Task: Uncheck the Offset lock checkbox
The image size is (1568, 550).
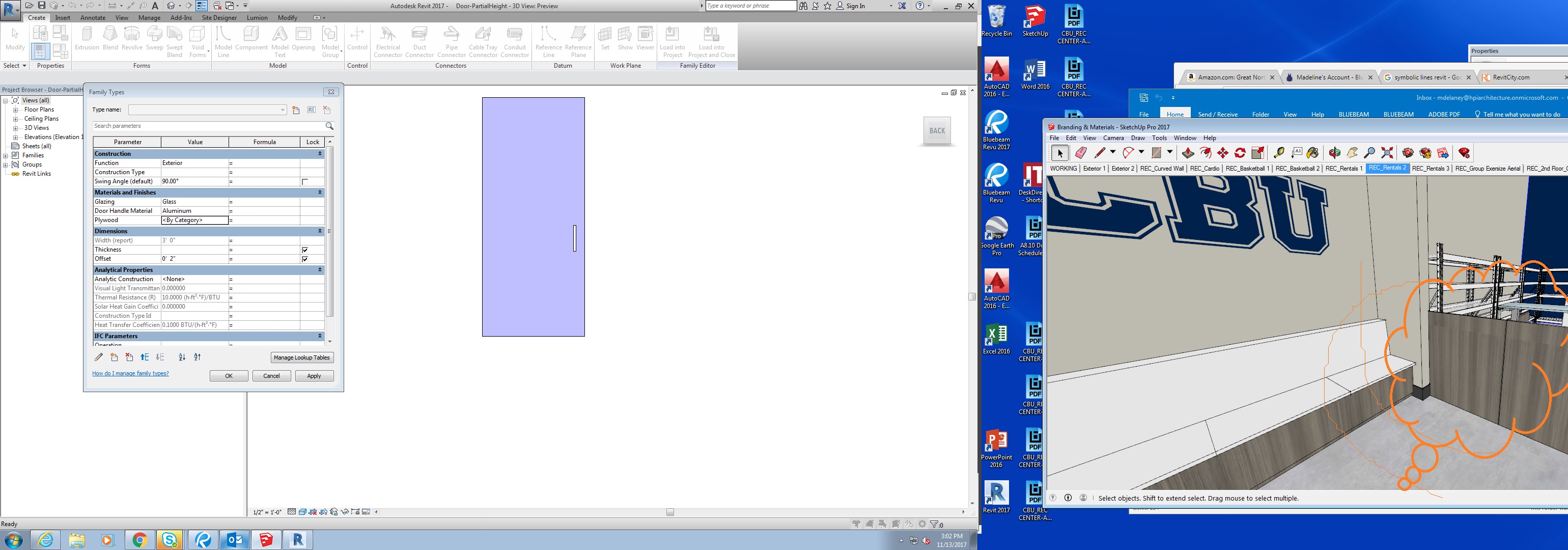Action: click(x=305, y=259)
